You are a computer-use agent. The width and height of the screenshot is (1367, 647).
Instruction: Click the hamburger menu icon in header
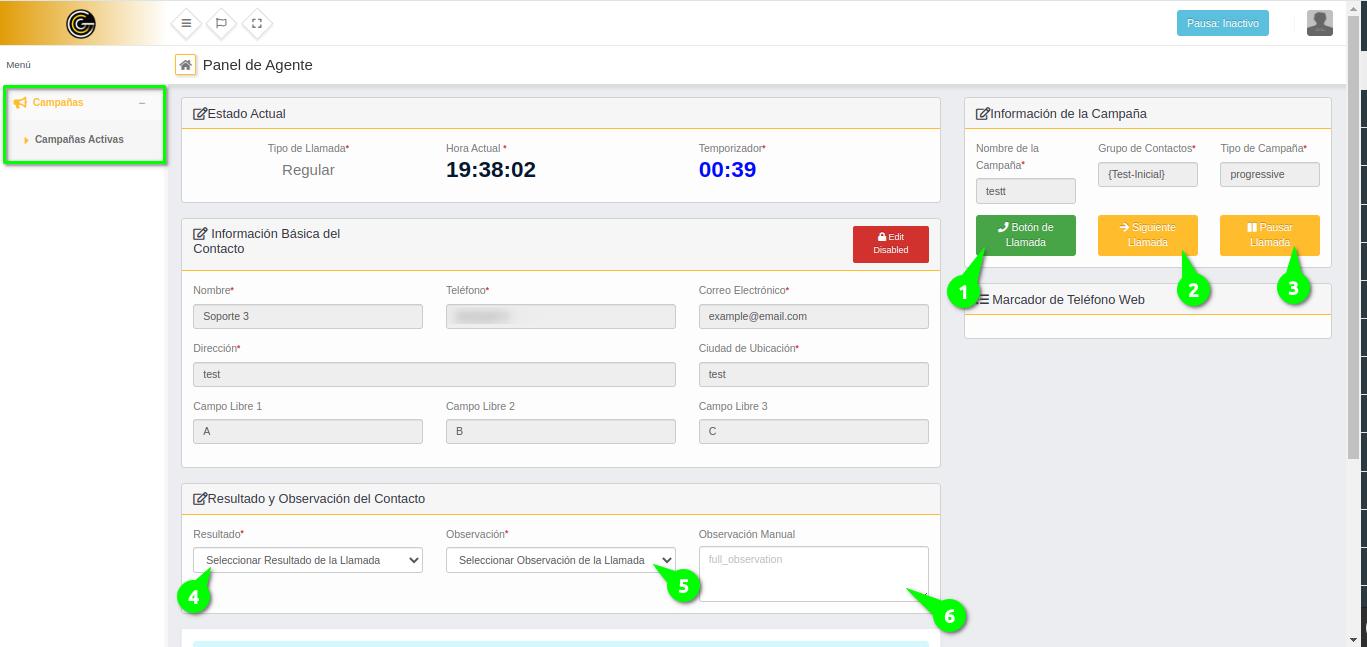[186, 23]
